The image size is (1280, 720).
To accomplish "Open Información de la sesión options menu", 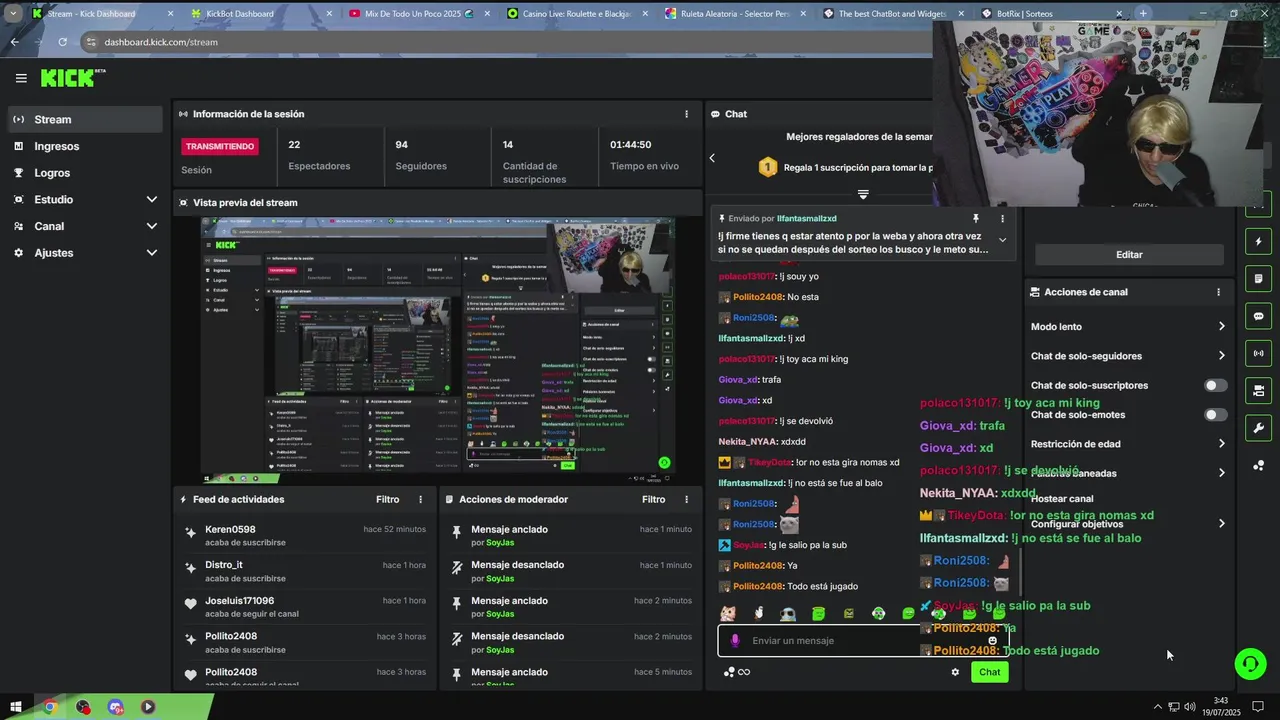I will (x=686, y=114).
